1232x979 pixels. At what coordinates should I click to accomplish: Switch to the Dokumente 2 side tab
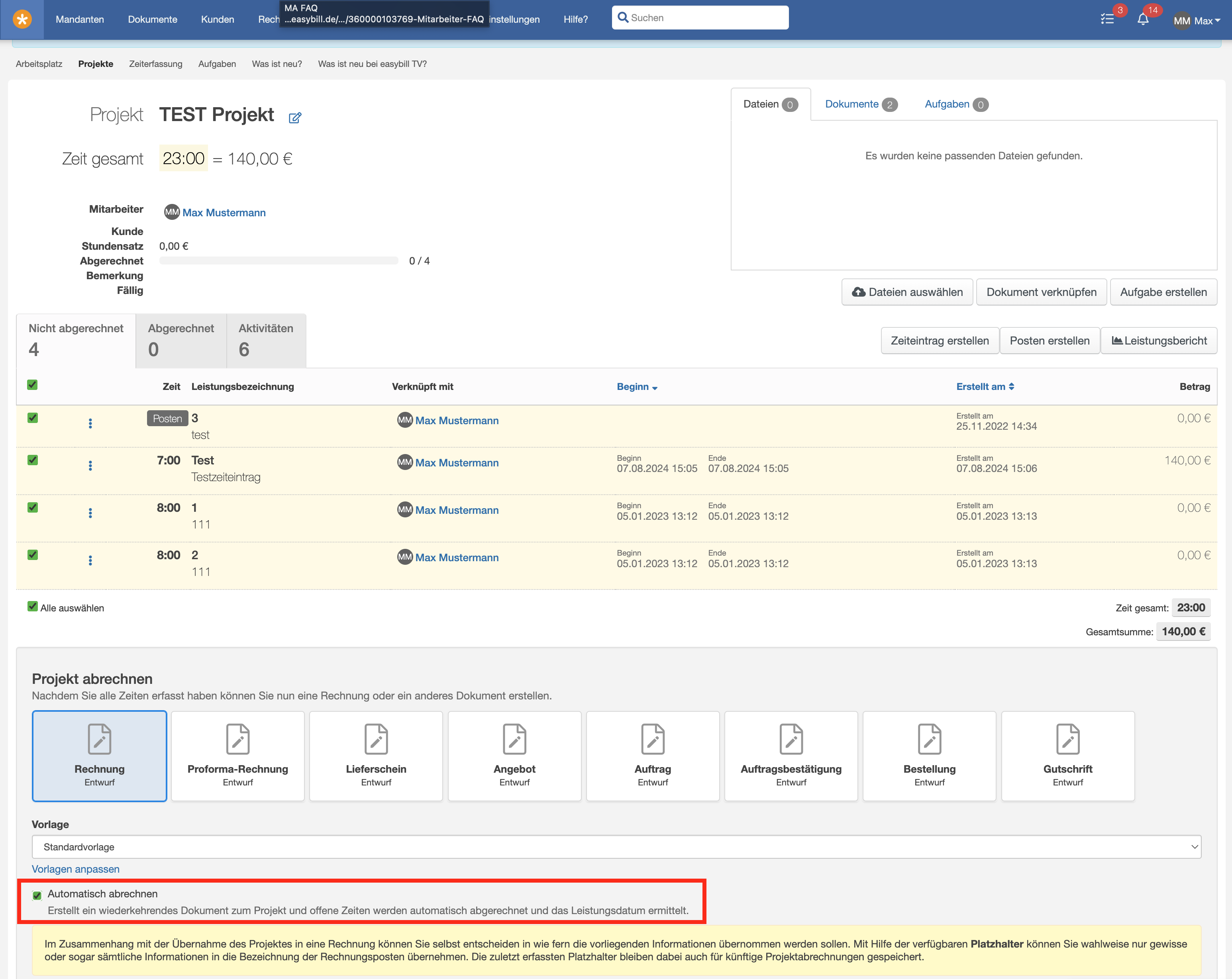[x=861, y=104]
